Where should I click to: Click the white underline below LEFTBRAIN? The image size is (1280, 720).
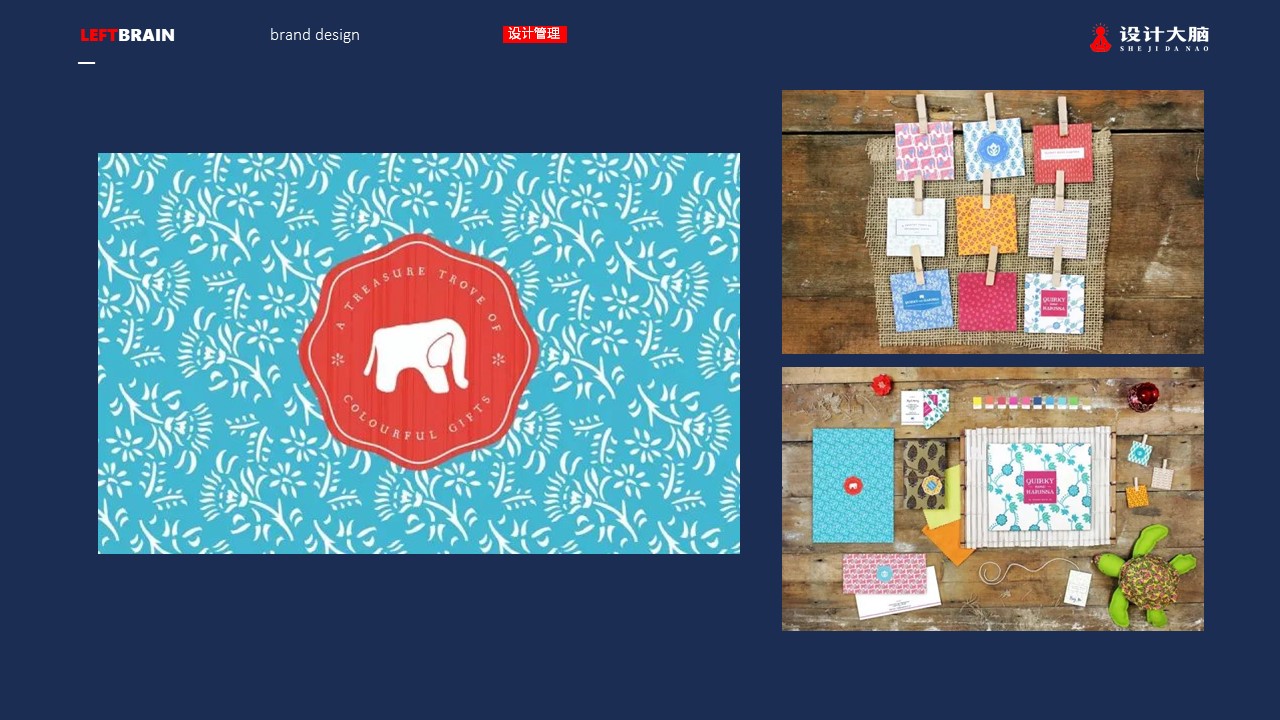[x=87, y=63]
